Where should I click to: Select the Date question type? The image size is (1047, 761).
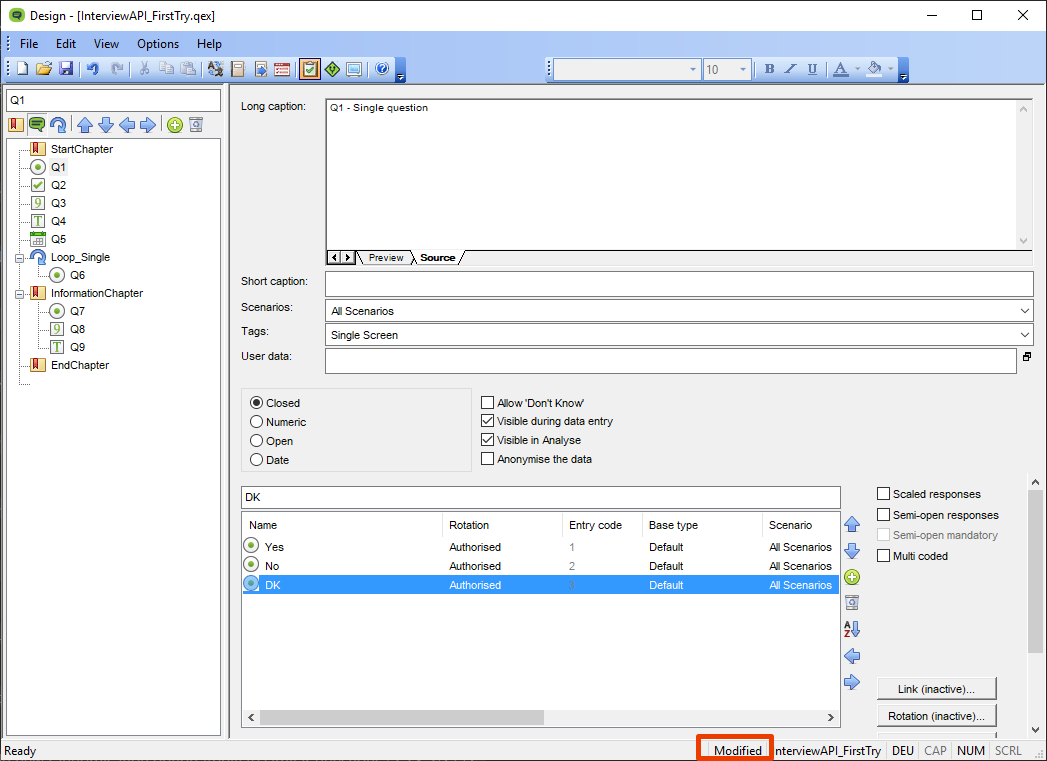256,459
